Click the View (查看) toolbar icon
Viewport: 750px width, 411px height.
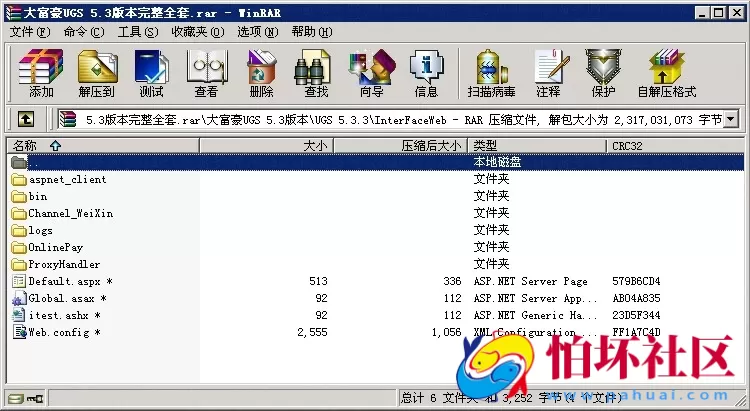[207, 73]
